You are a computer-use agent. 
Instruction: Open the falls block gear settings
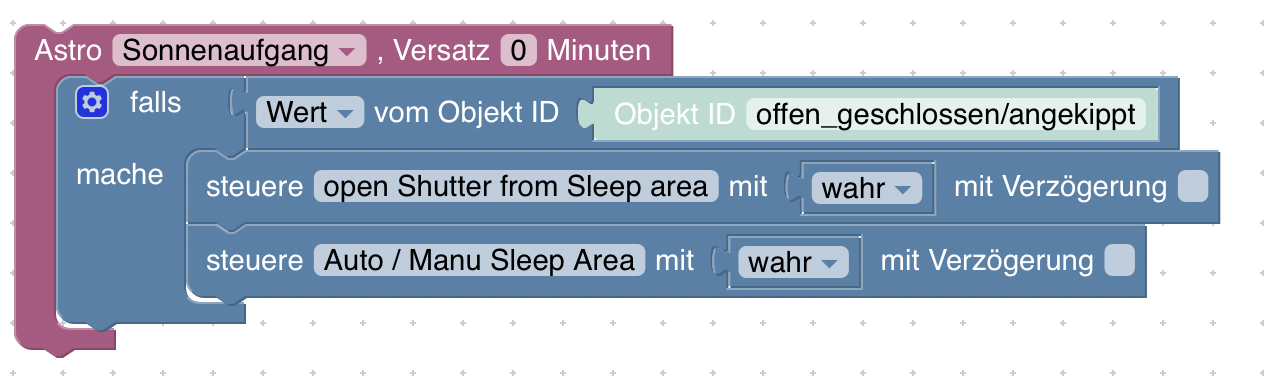tap(92, 102)
